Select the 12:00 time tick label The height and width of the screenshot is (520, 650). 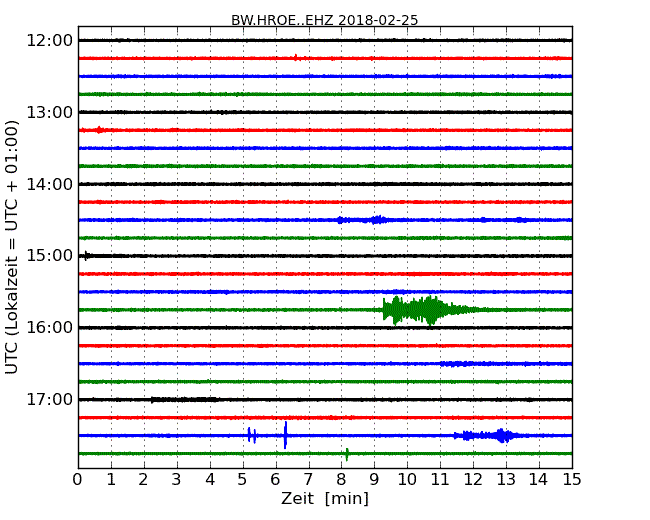coord(49,41)
